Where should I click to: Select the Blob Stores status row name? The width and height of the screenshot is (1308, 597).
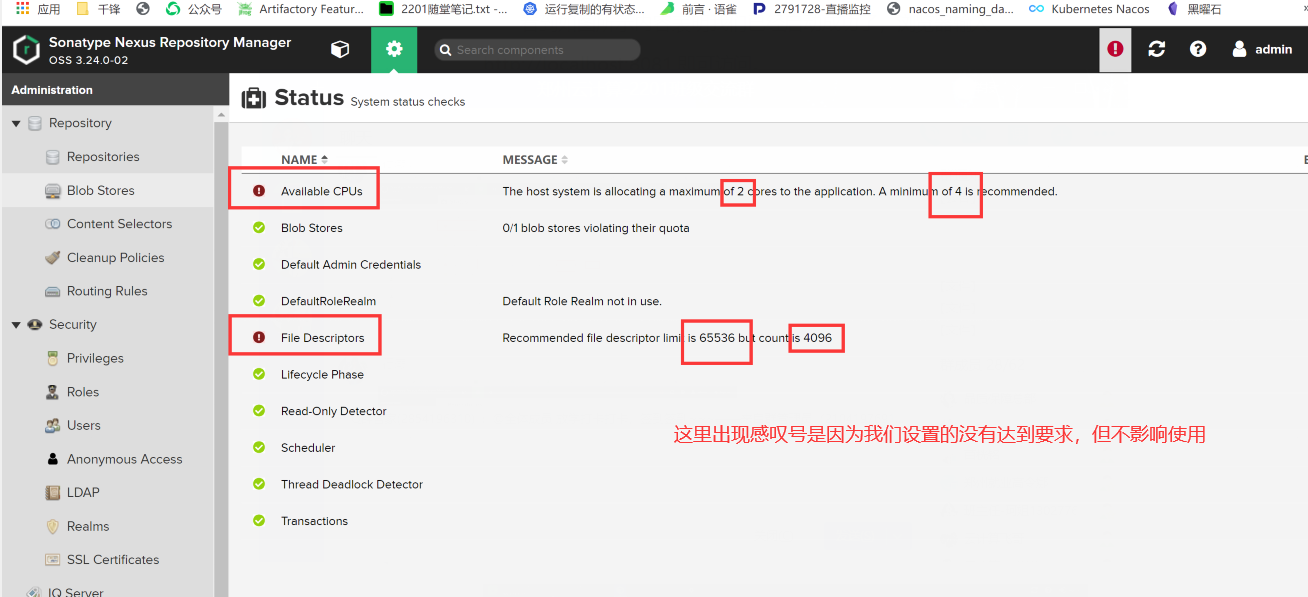pyautogui.click(x=312, y=228)
